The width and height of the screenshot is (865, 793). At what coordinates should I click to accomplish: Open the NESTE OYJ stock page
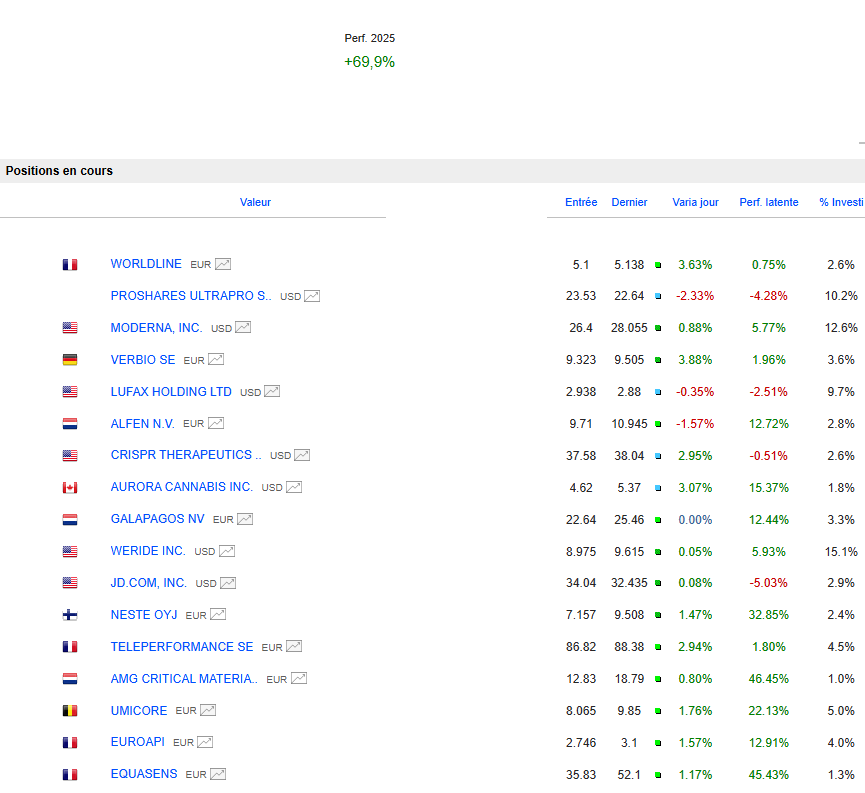144,615
